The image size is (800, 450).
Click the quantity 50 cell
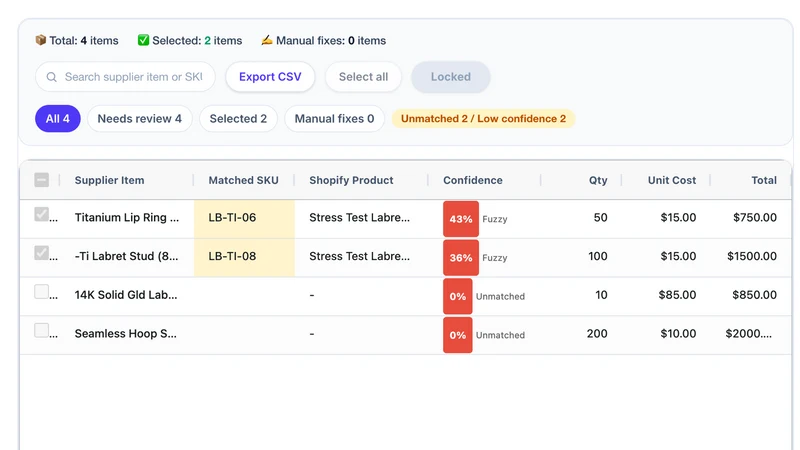point(601,218)
